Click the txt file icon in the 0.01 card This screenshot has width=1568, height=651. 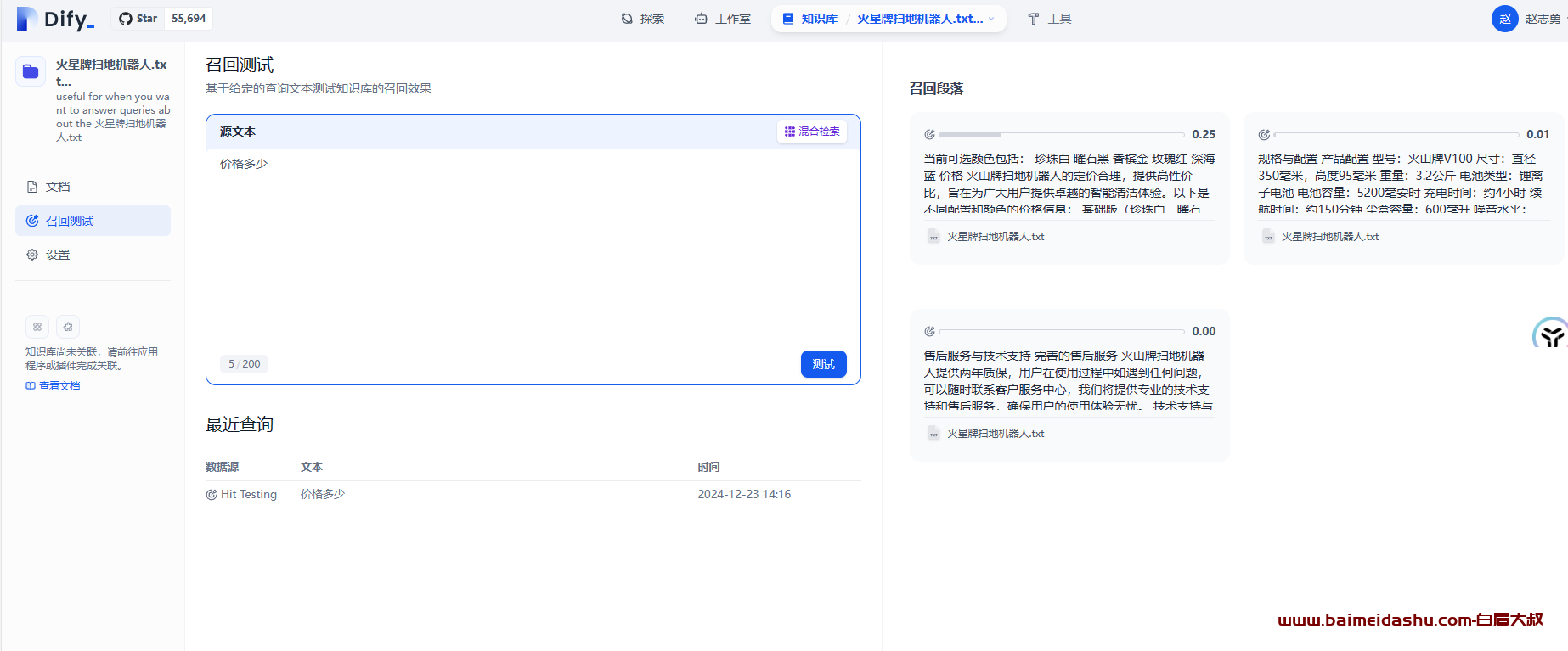coord(1268,237)
